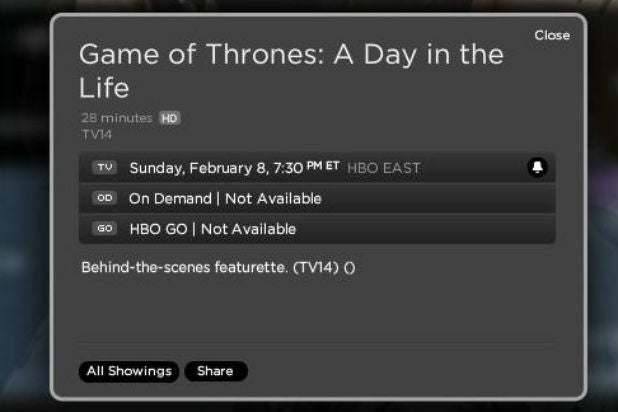This screenshot has height=412, width=618.
Task: Open All Showings list
Action: point(129,371)
